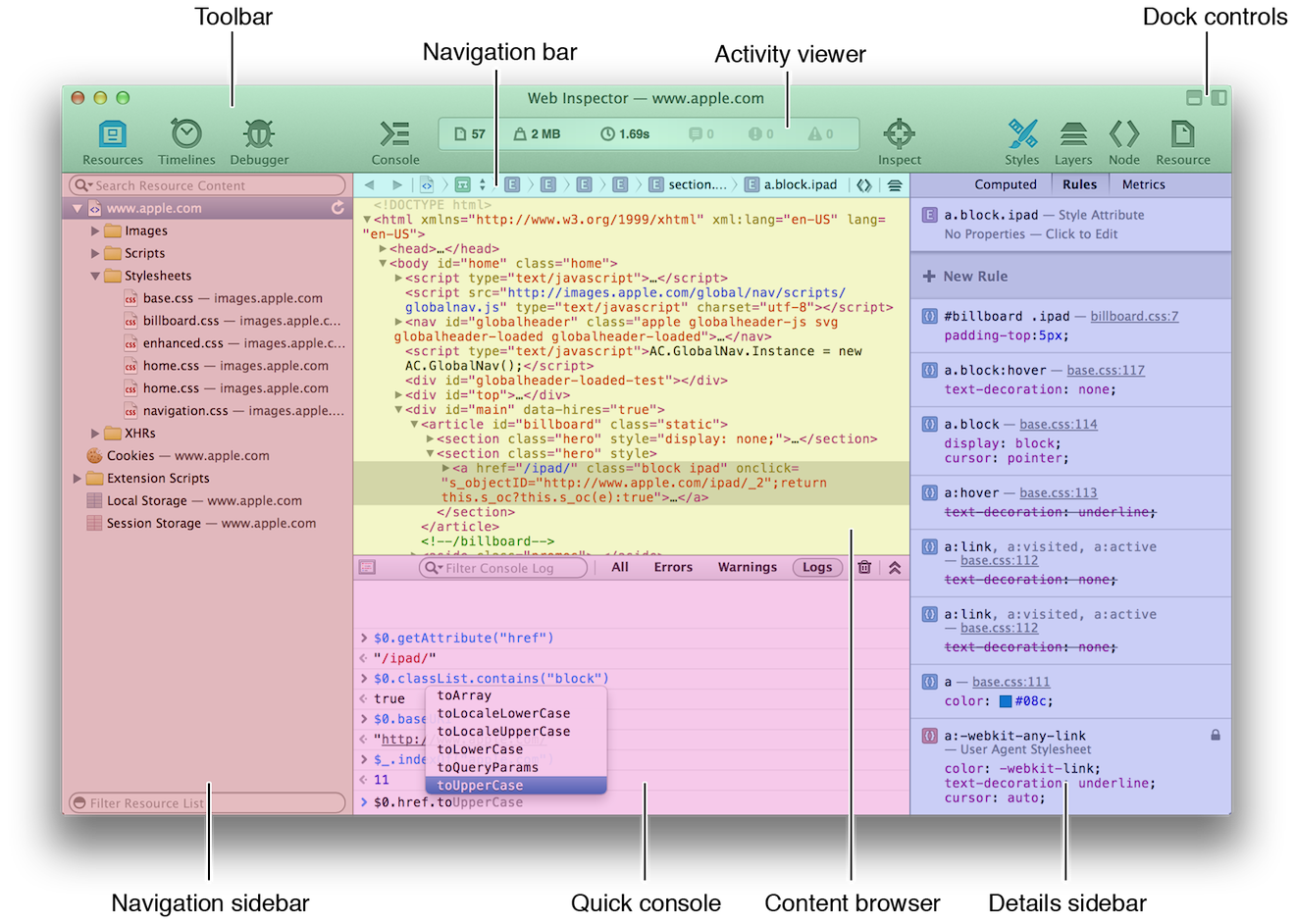This screenshot has height=924, width=1295.
Task: Expand the Extension Scripts folder
Action: point(78,479)
